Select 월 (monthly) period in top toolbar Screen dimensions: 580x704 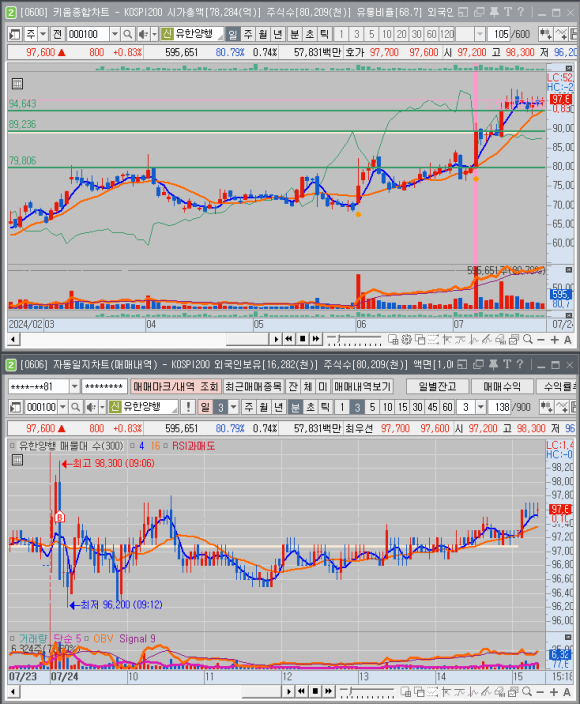[x=263, y=34]
